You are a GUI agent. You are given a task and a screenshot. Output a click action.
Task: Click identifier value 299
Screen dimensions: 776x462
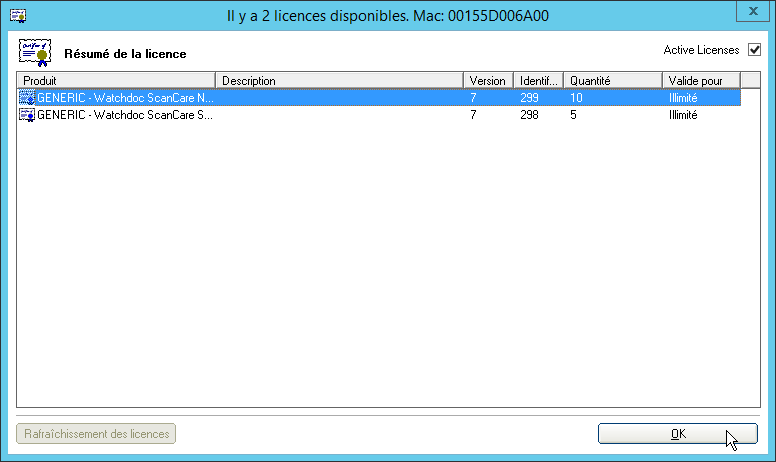tap(529, 97)
